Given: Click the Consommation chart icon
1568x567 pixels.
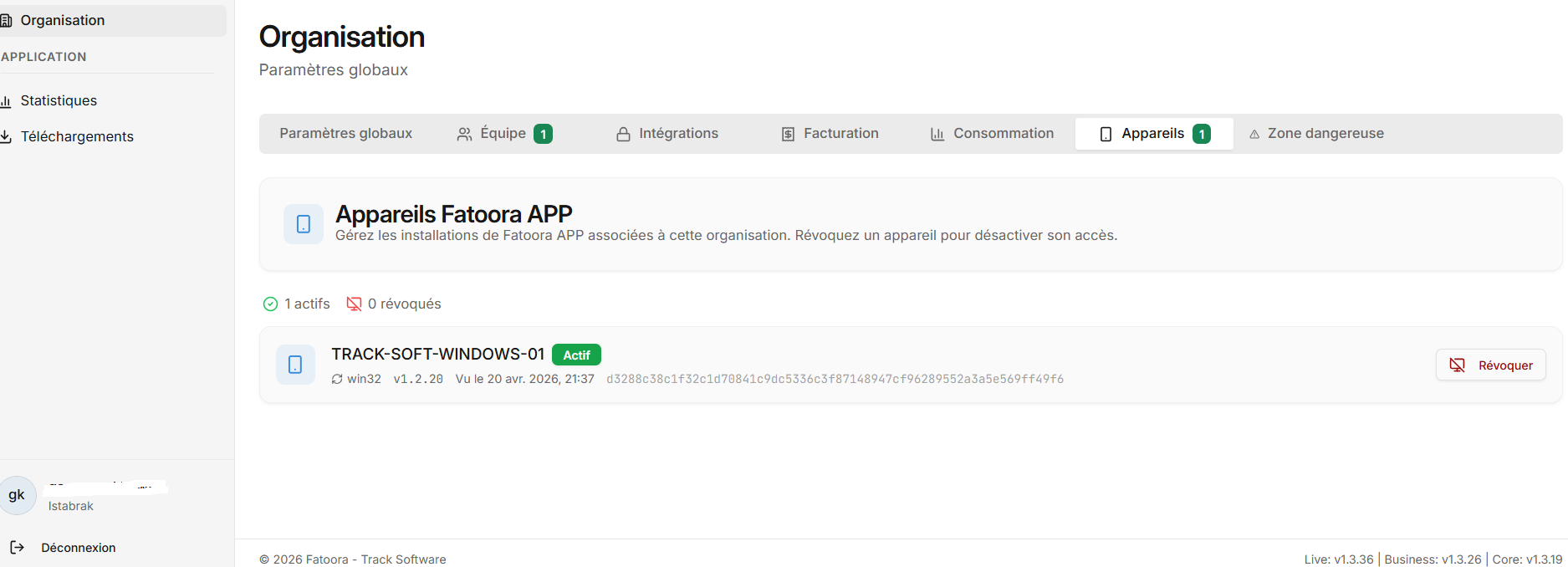Looking at the screenshot, I should point(937,134).
